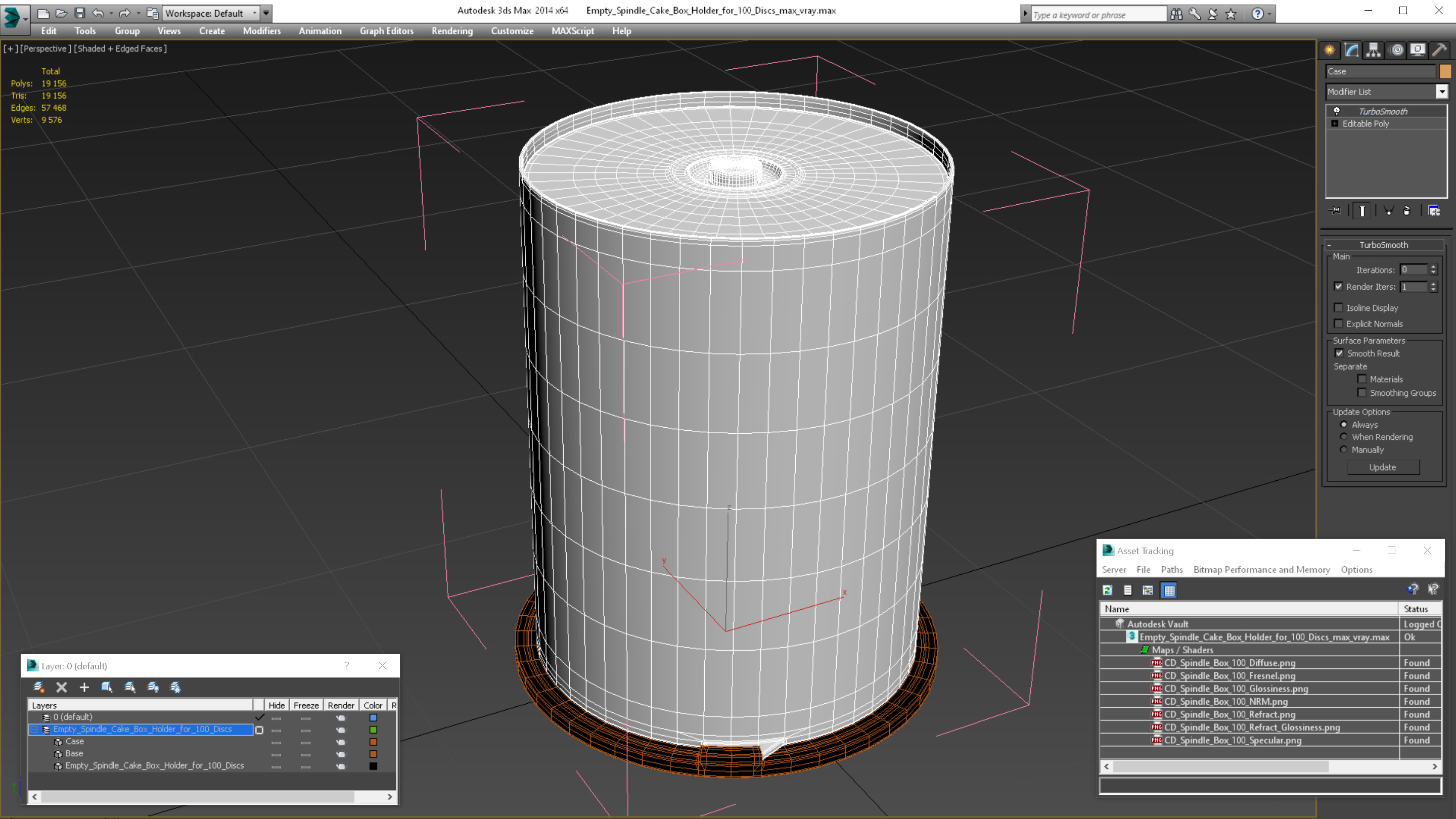Click the Asset Tracking window icon
The height and width of the screenshot is (819, 1456).
point(1107,550)
